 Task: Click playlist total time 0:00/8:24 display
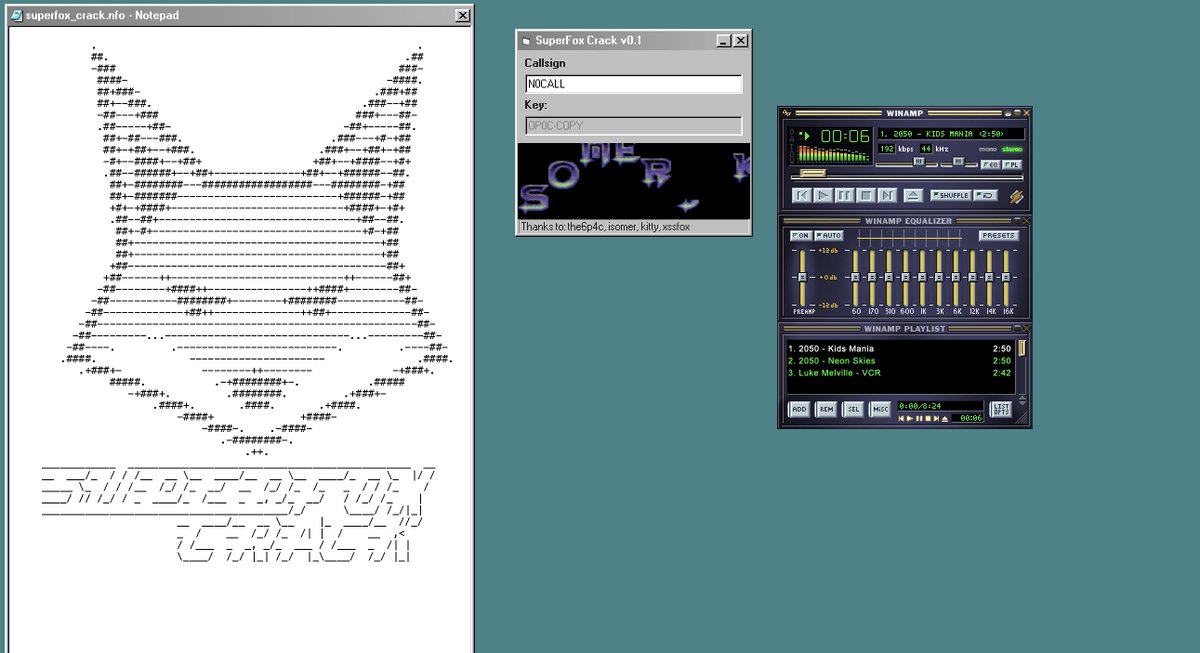click(x=940, y=406)
